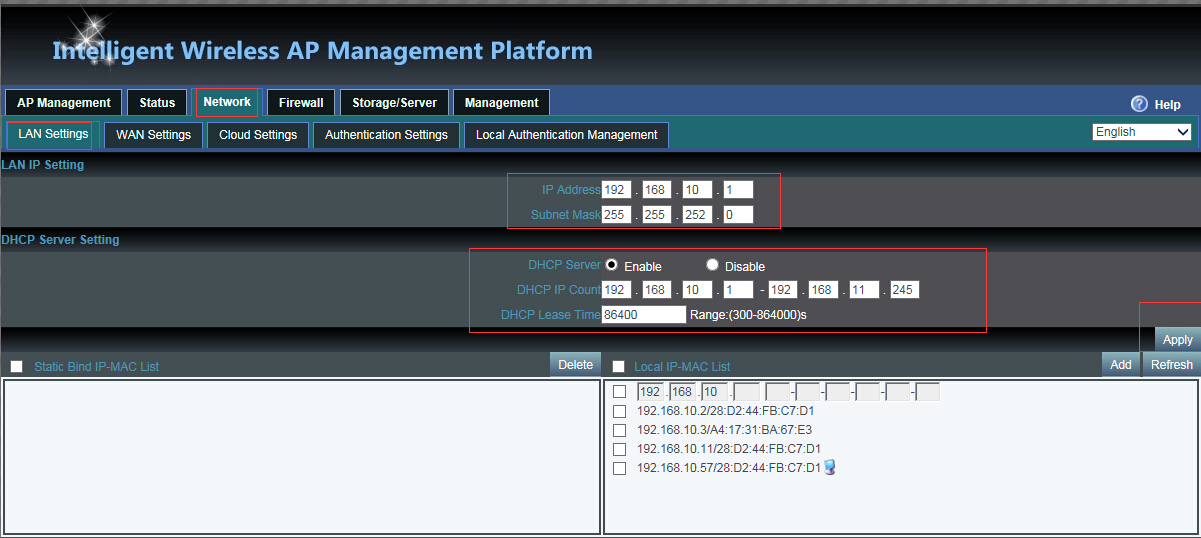Open Local Authentication Management subtab

tap(566, 135)
